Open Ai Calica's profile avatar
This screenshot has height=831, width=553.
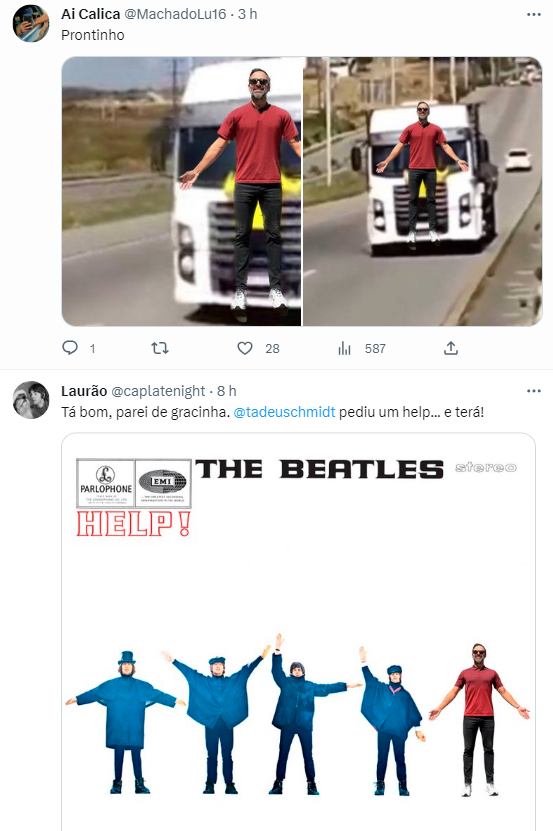(31, 23)
